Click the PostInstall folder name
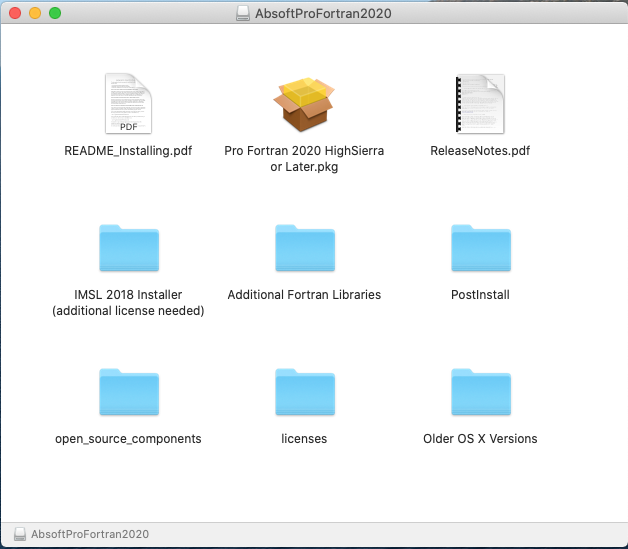 [x=480, y=295]
